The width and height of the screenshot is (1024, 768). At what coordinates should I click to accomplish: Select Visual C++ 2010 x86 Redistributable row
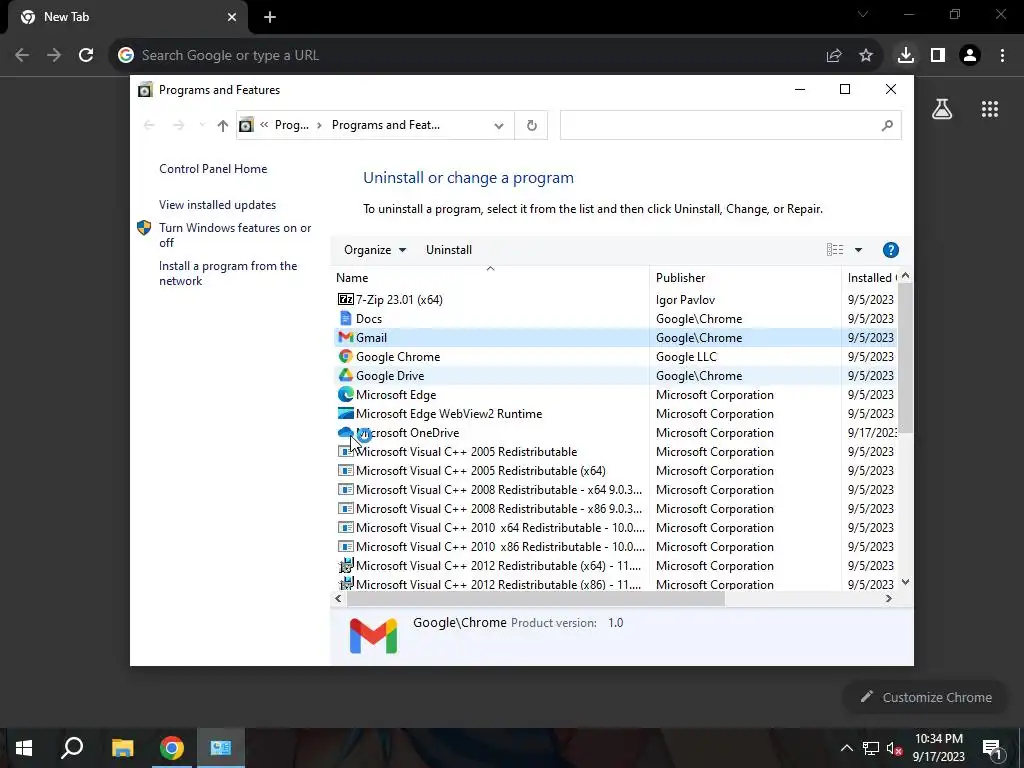tap(615, 547)
